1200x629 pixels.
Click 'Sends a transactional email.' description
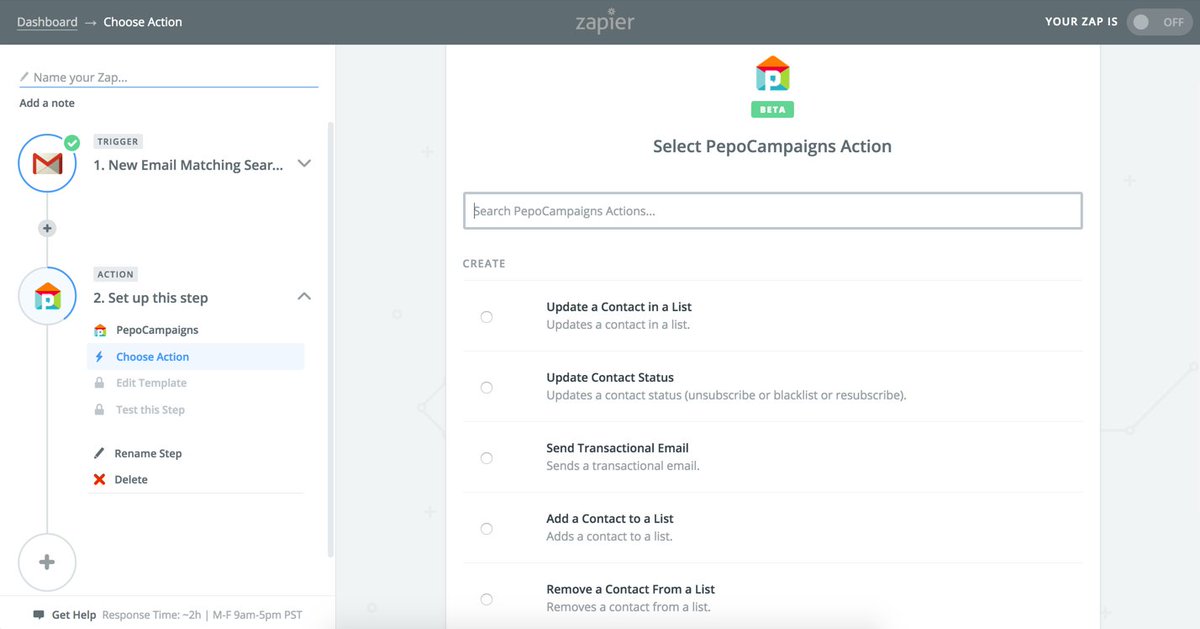623,466
